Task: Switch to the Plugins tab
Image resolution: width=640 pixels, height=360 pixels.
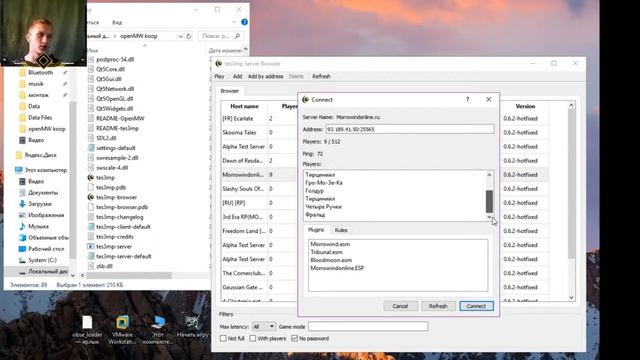Action: coord(316,230)
